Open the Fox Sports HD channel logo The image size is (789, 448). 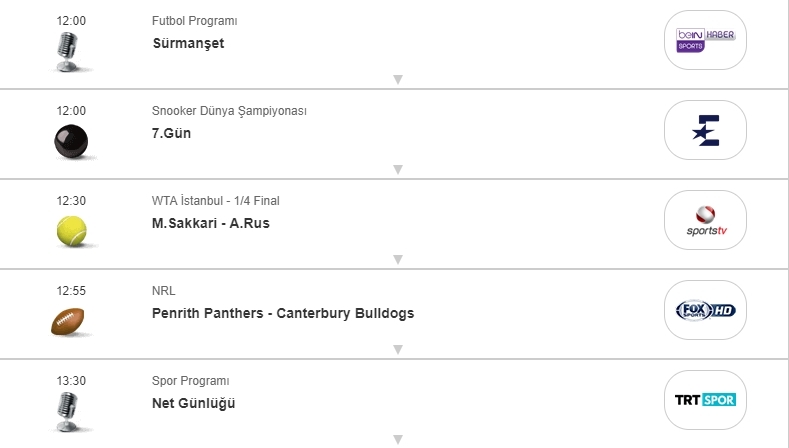tap(705, 309)
